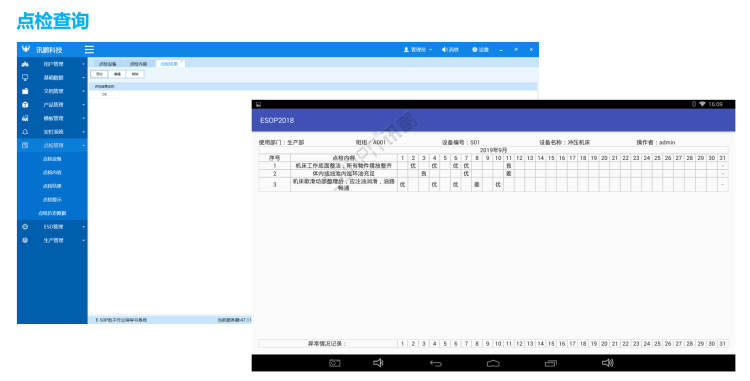Click the 使用部门:生产部 label
750x381 pixels.
pos(281,142)
